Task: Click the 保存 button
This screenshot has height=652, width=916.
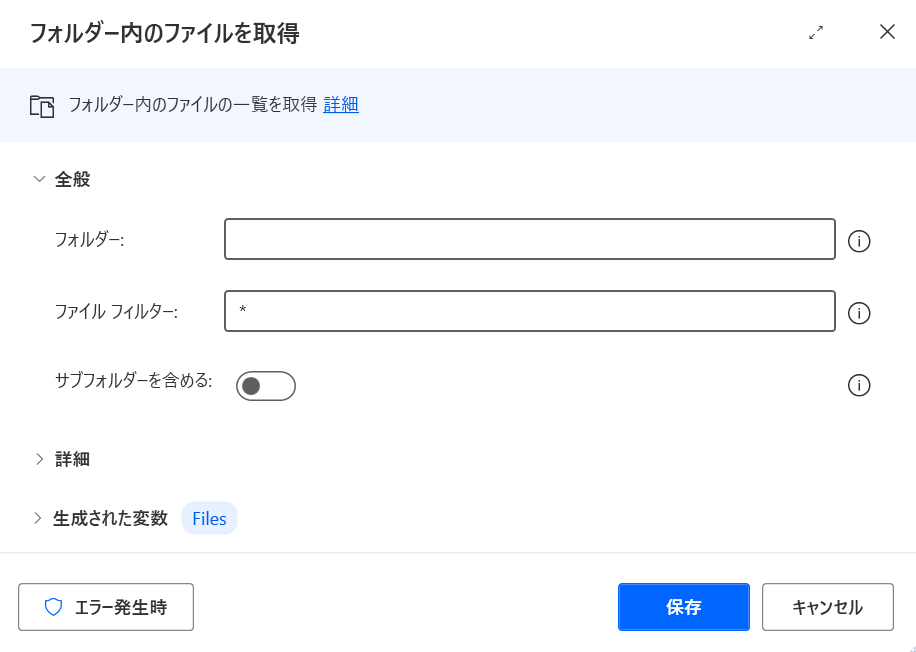Action: (683, 607)
